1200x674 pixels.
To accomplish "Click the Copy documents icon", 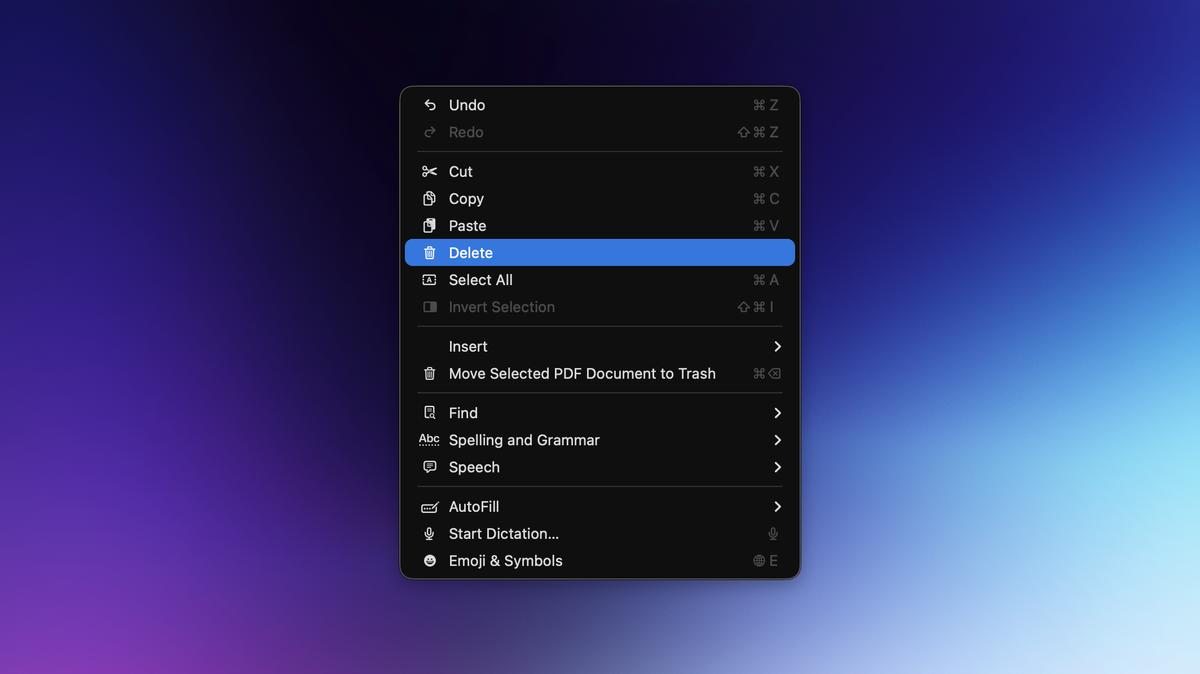I will (430, 199).
